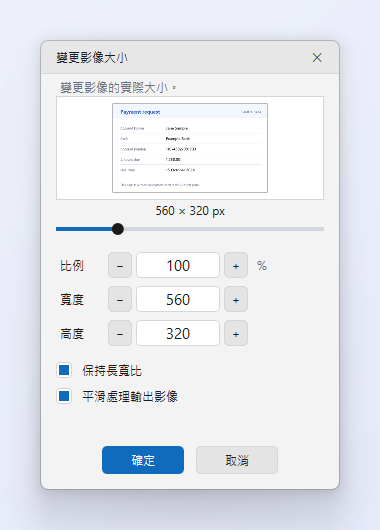Image resolution: width=380 pixels, height=530 pixels.
Task: Close the 變更影像大小 dialog
Action: (x=317, y=57)
